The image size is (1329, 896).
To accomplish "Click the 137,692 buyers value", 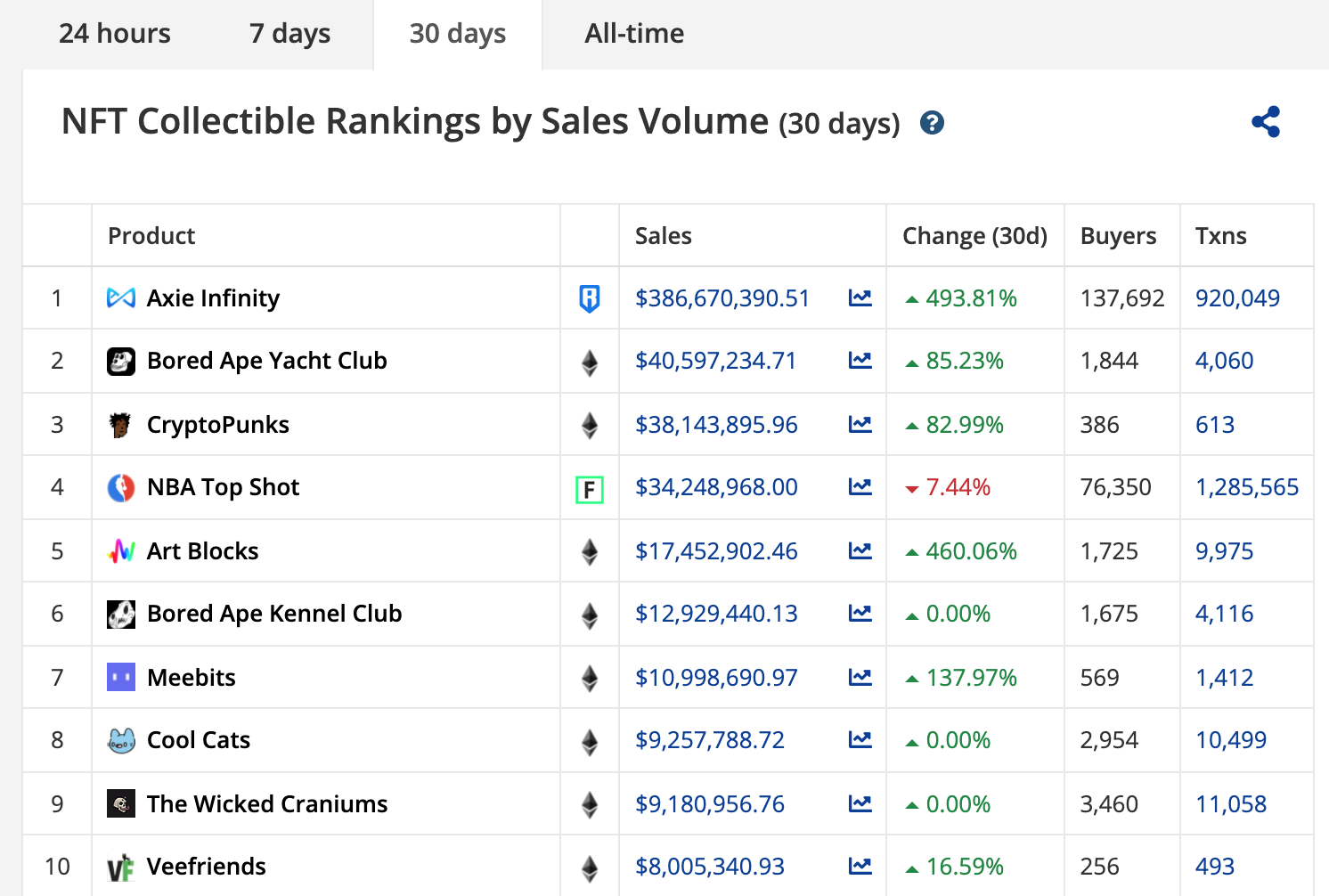I will tap(1122, 297).
